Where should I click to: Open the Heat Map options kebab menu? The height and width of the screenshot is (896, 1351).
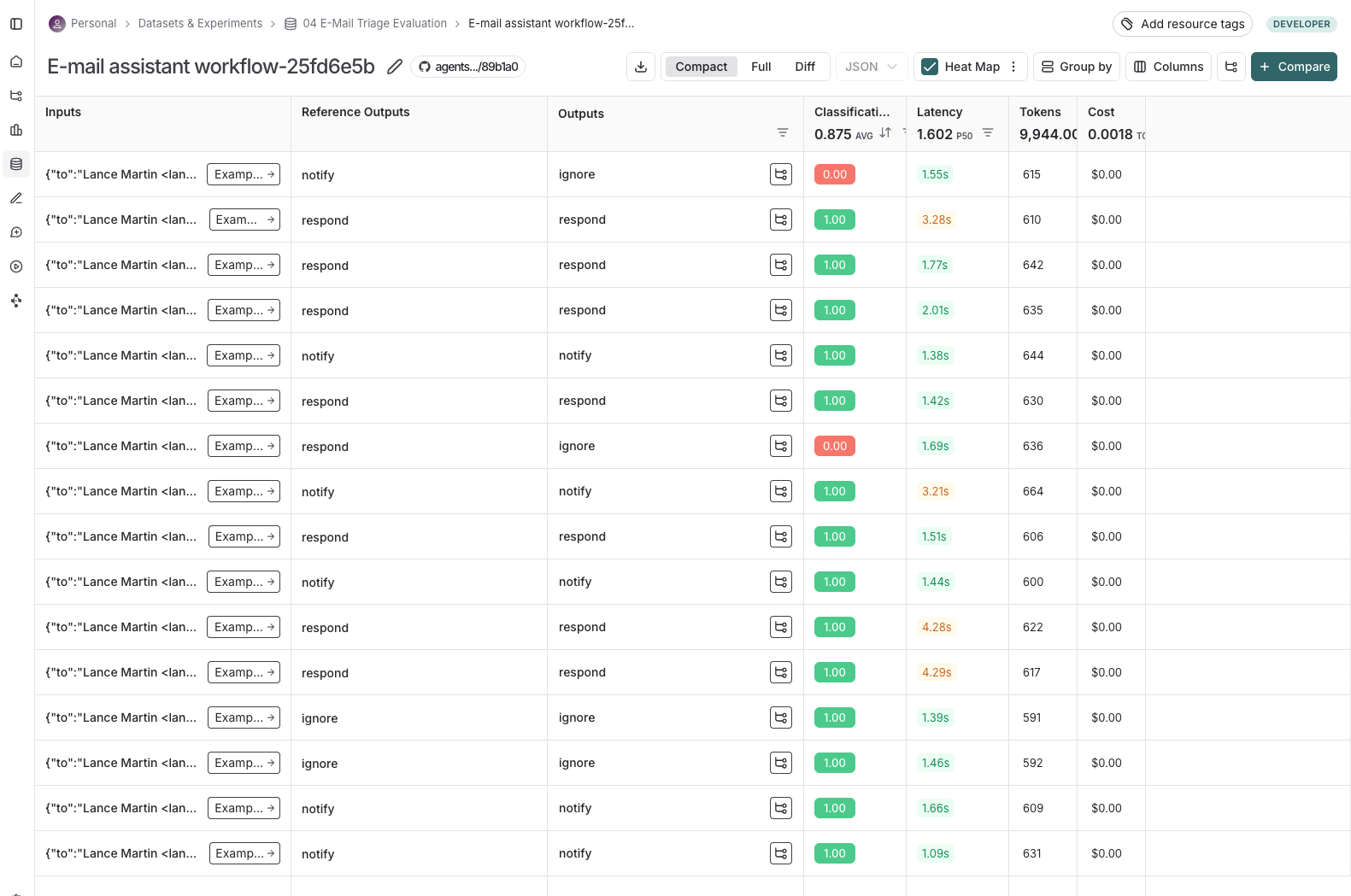(1013, 67)
